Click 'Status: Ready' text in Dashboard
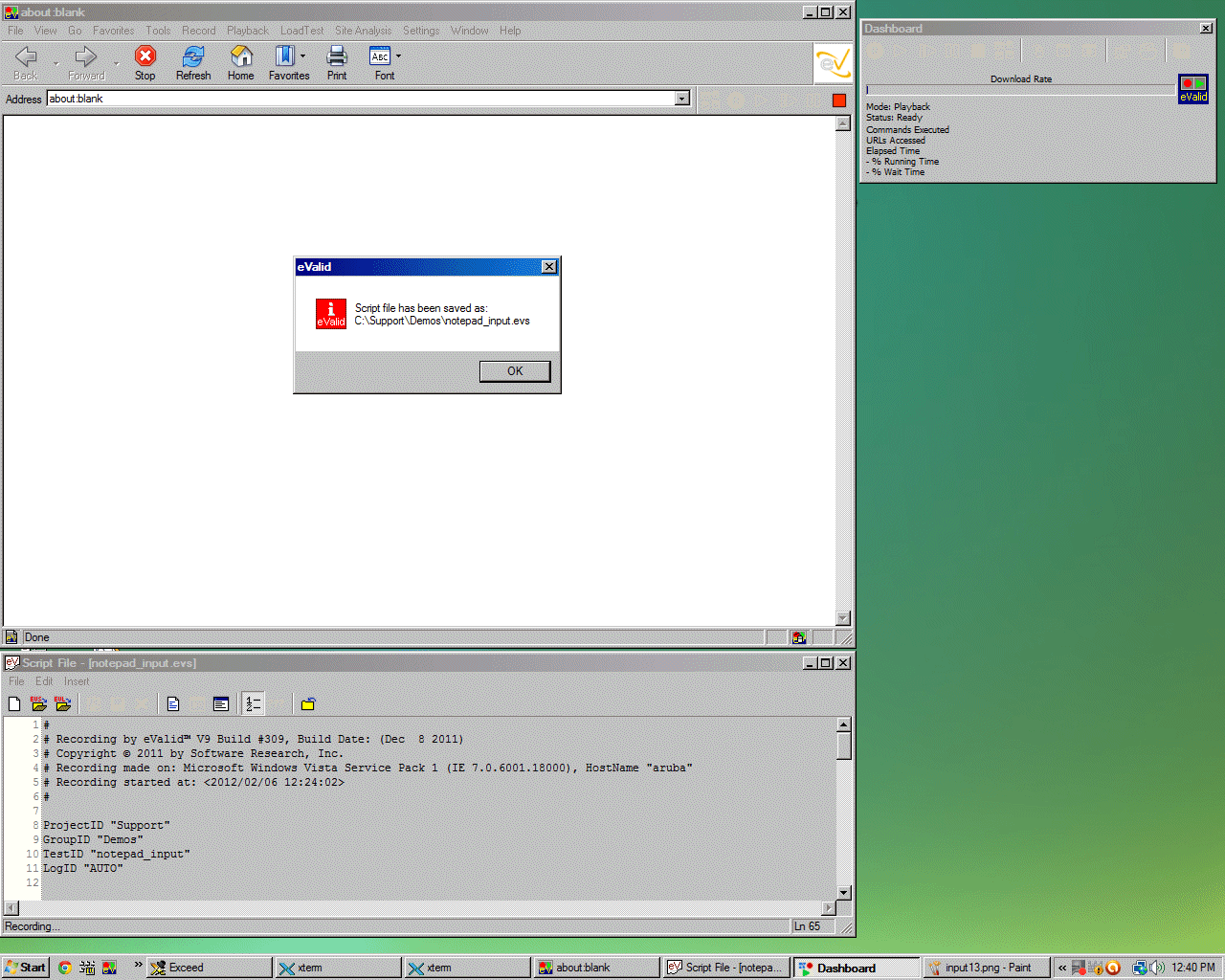 tap(894, 118)
